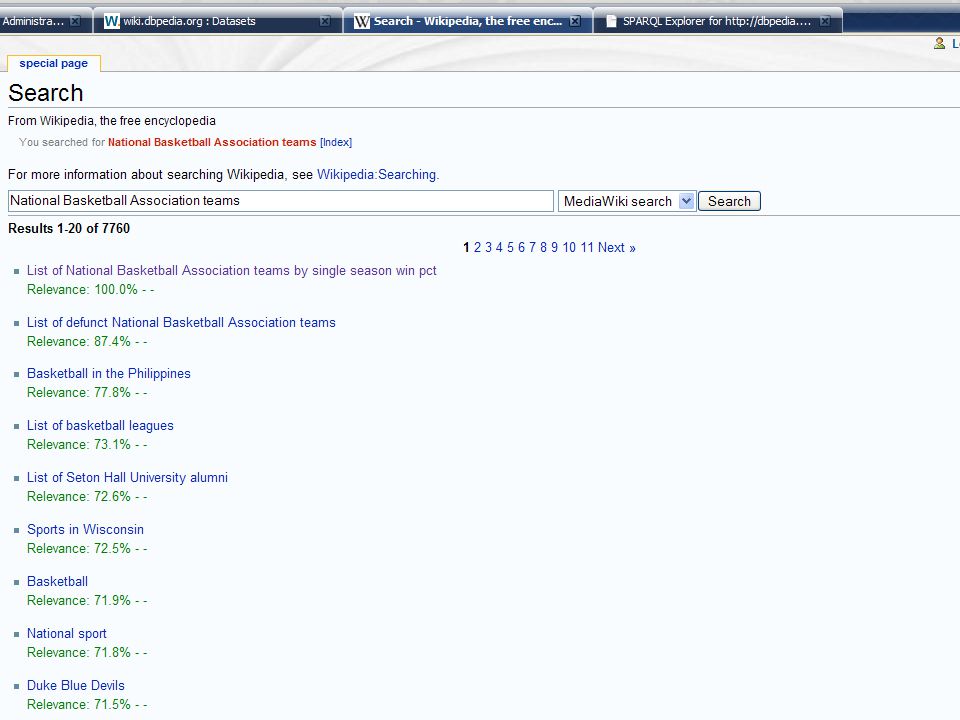Viewport: 960px width, 720px height.
Task: Close the SPARQL Explorer tab
Action: 825,21
